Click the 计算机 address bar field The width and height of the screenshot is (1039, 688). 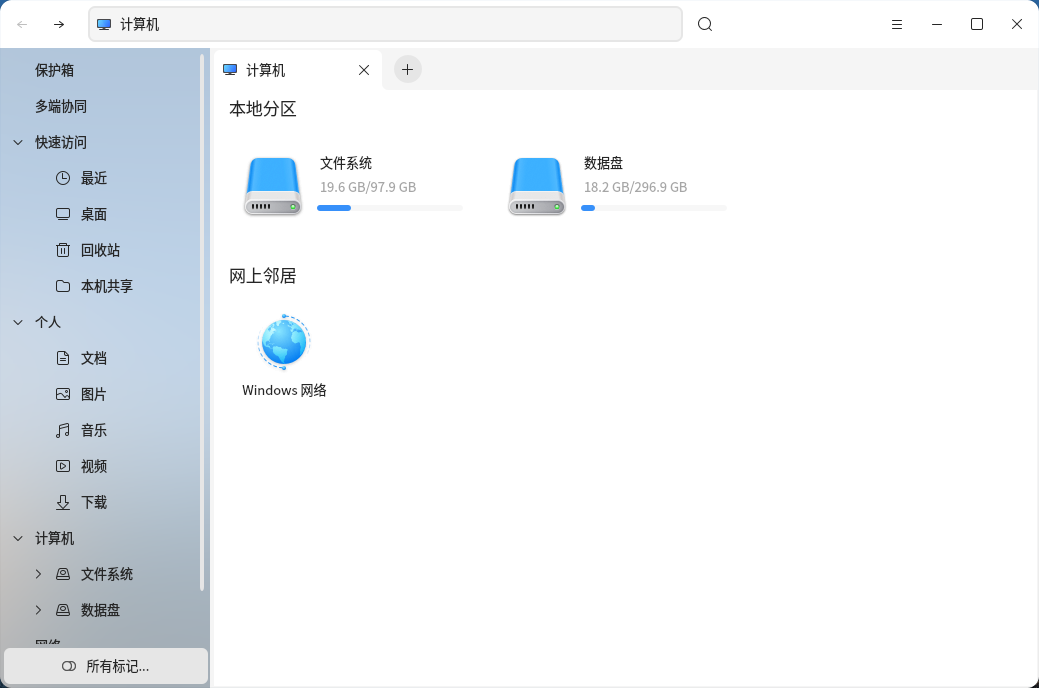[x=385, y=25]
